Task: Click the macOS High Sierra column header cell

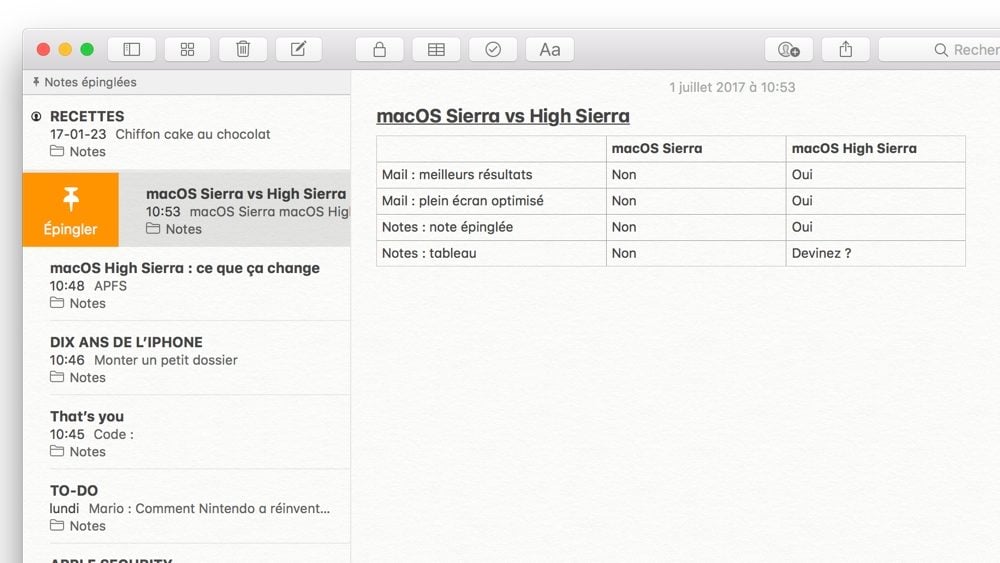Action: coord(876,149)
